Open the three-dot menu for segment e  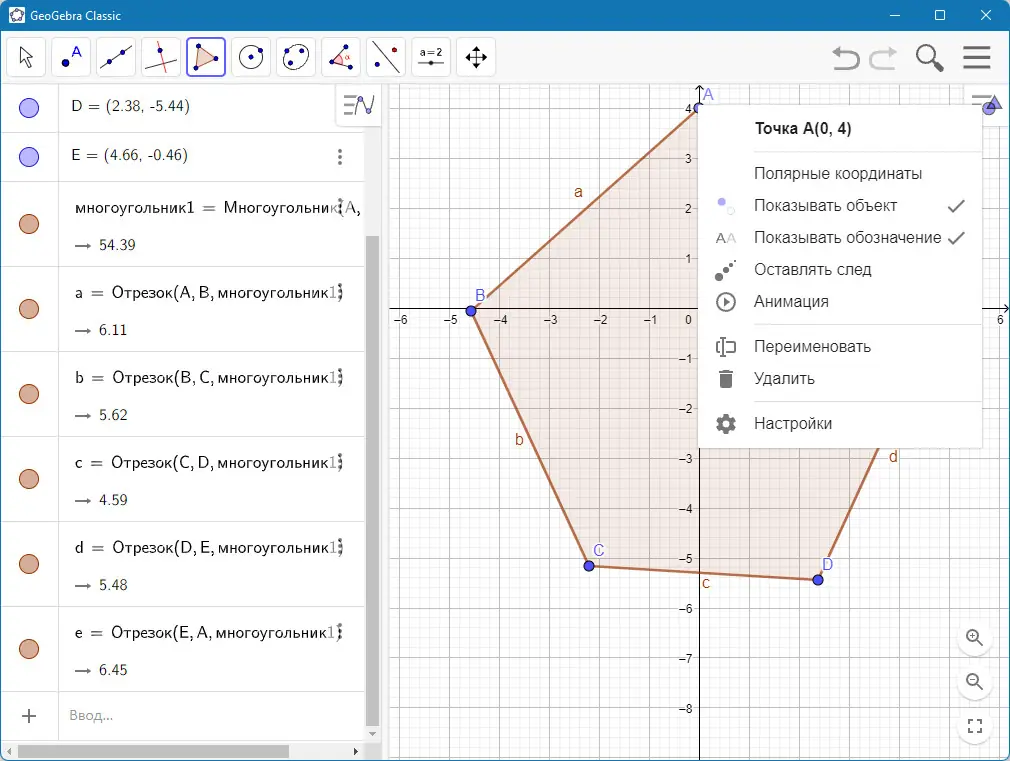(340, 633)
